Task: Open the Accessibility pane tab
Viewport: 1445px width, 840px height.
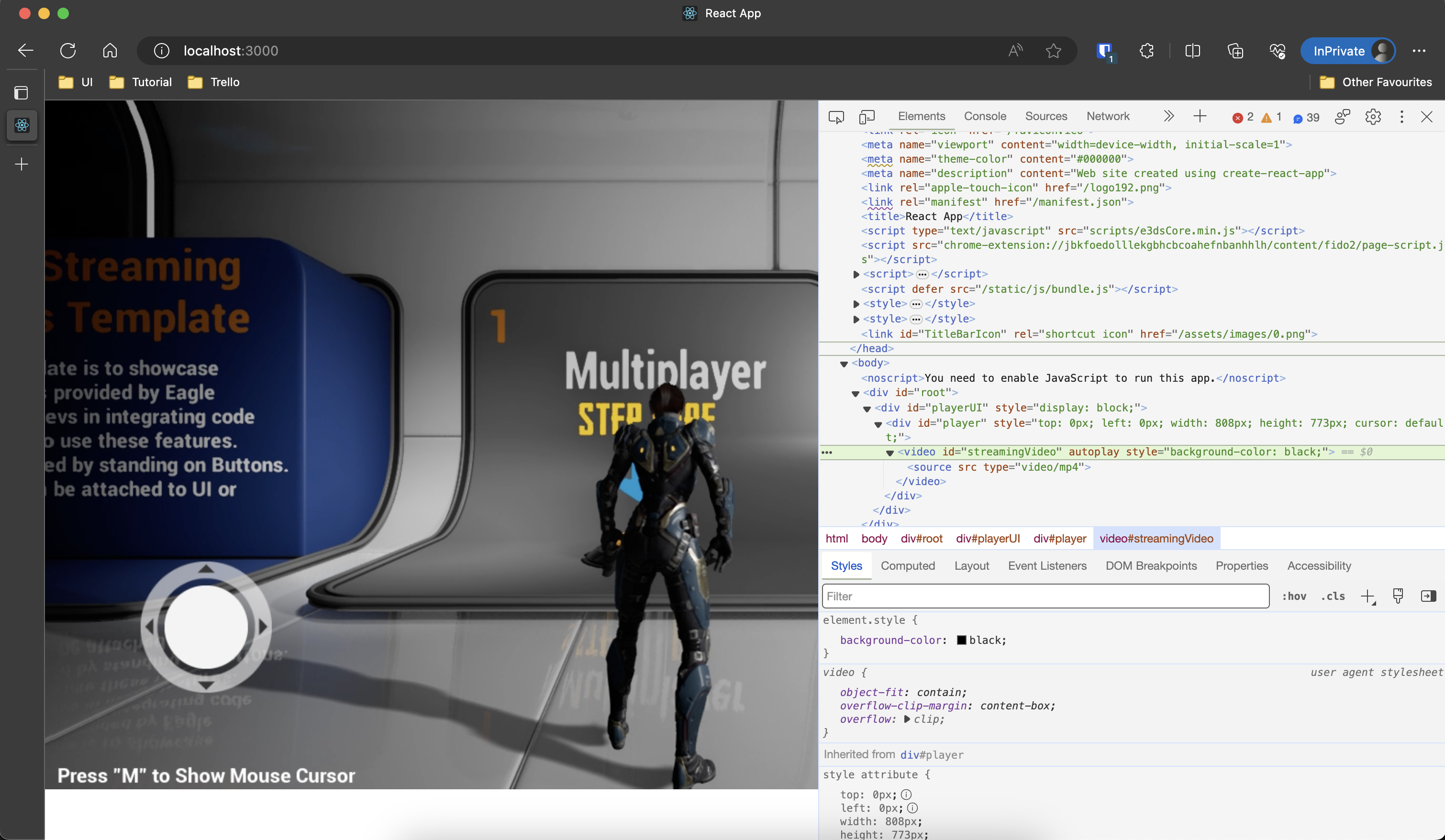Action: [x=1319, y=566]
